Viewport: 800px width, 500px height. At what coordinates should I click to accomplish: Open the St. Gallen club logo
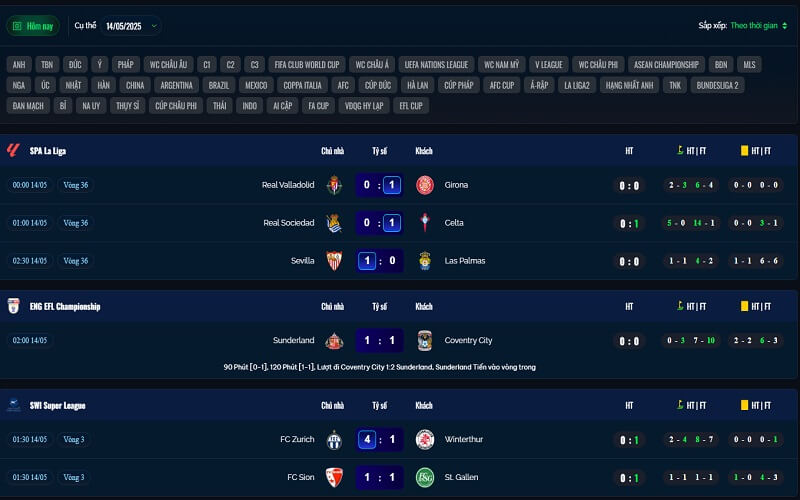tap(424, 478)
